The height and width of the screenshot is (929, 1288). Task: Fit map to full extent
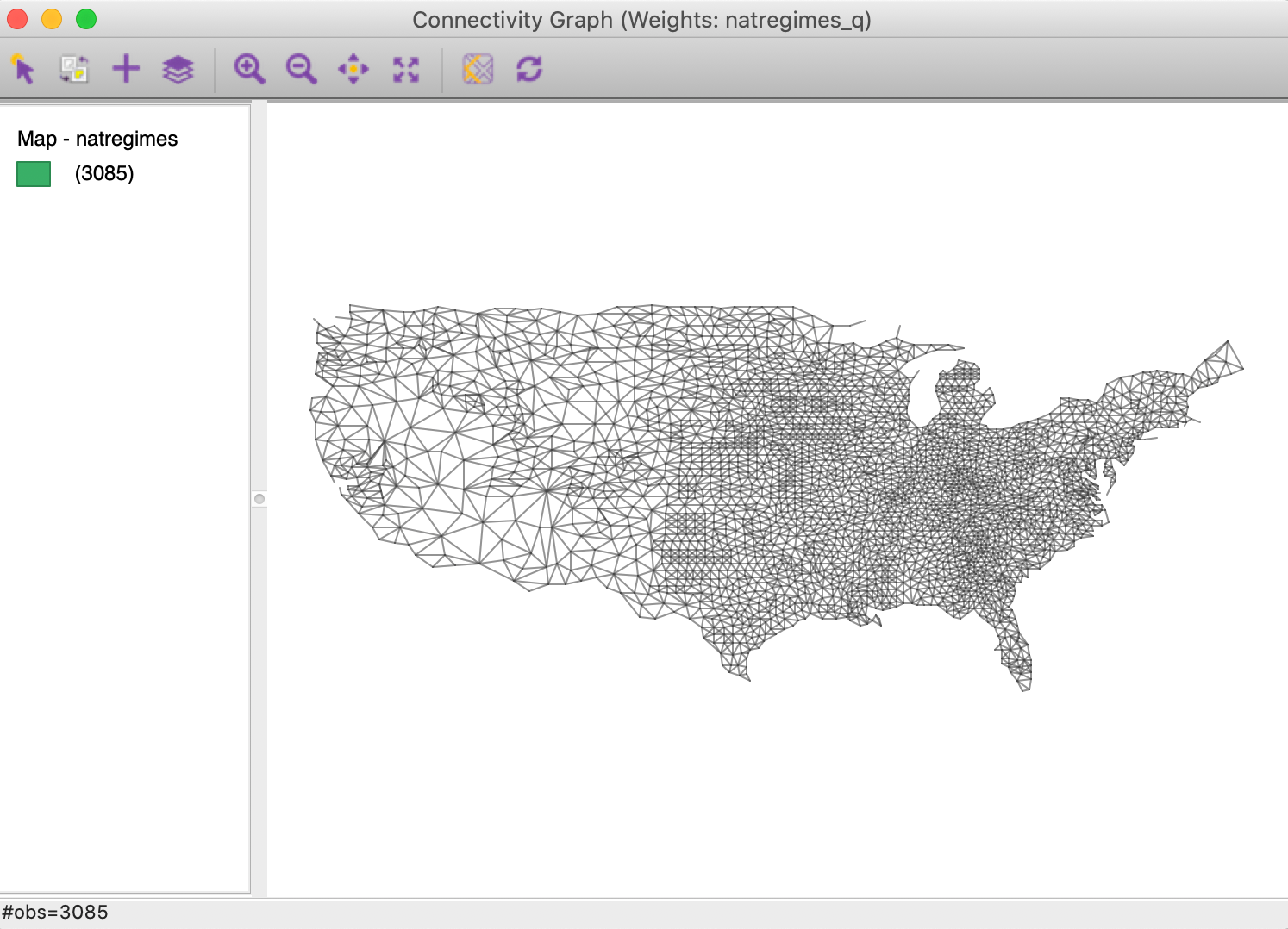406,69
